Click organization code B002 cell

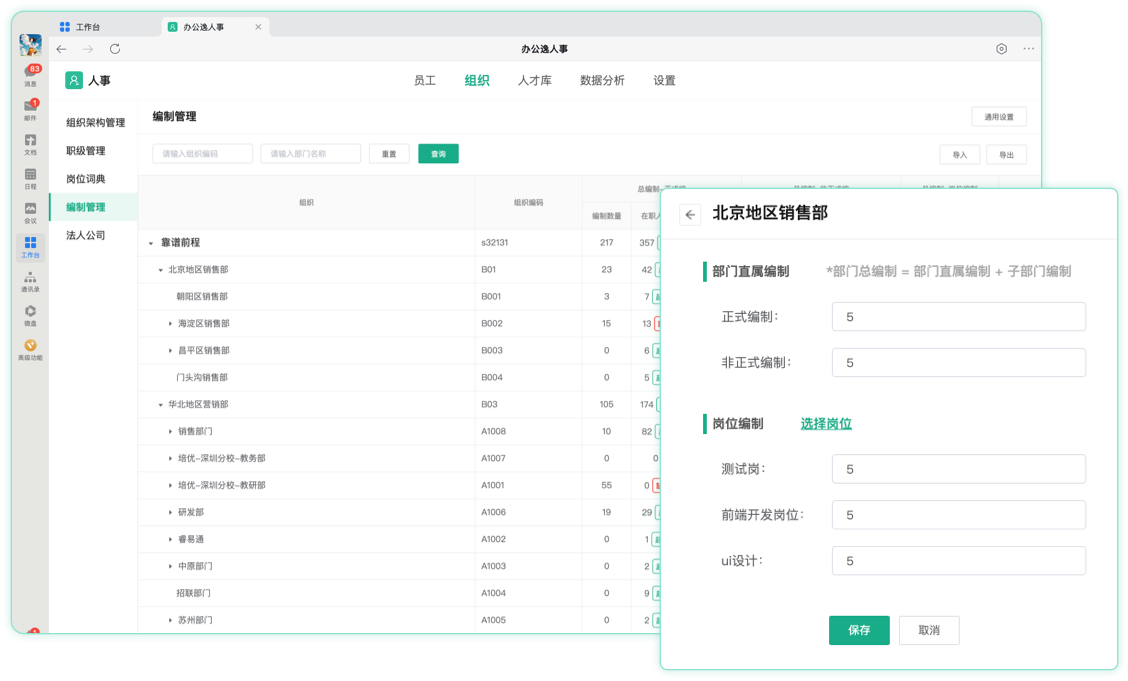coord(528,324)
